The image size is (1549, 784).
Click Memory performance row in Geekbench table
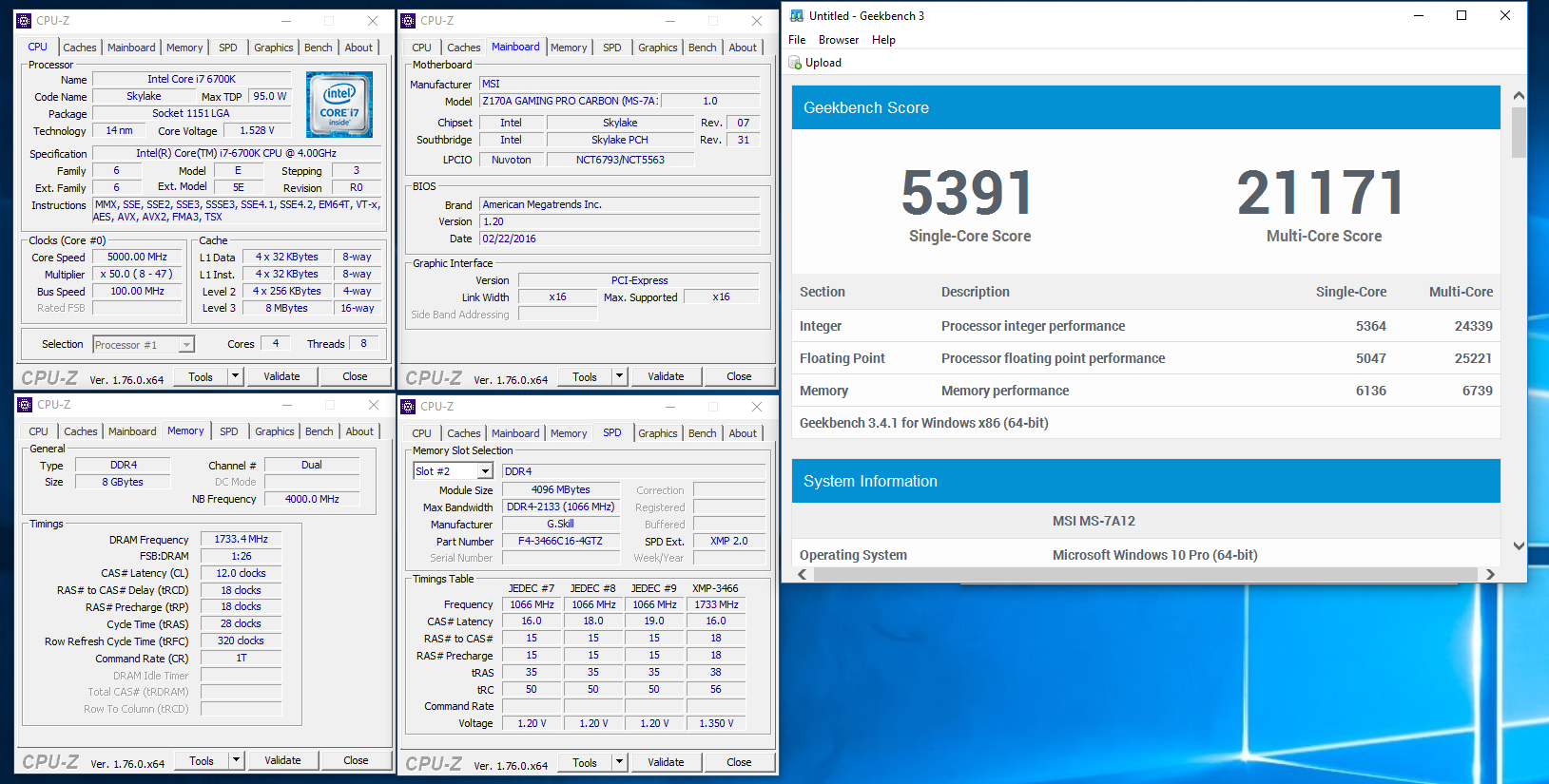click(x=1146, y=391)
